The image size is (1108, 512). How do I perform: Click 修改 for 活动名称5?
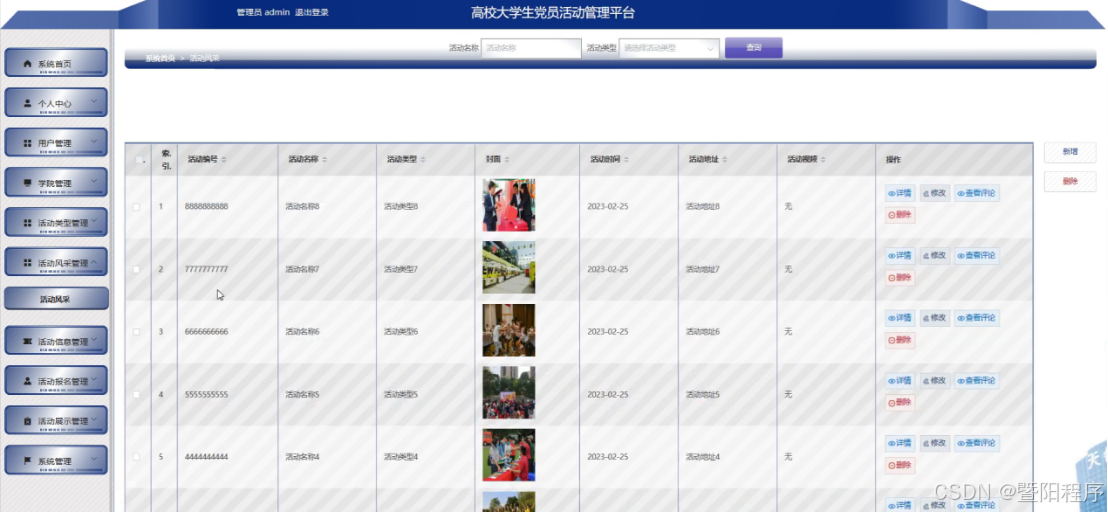(x=935, y=381)
